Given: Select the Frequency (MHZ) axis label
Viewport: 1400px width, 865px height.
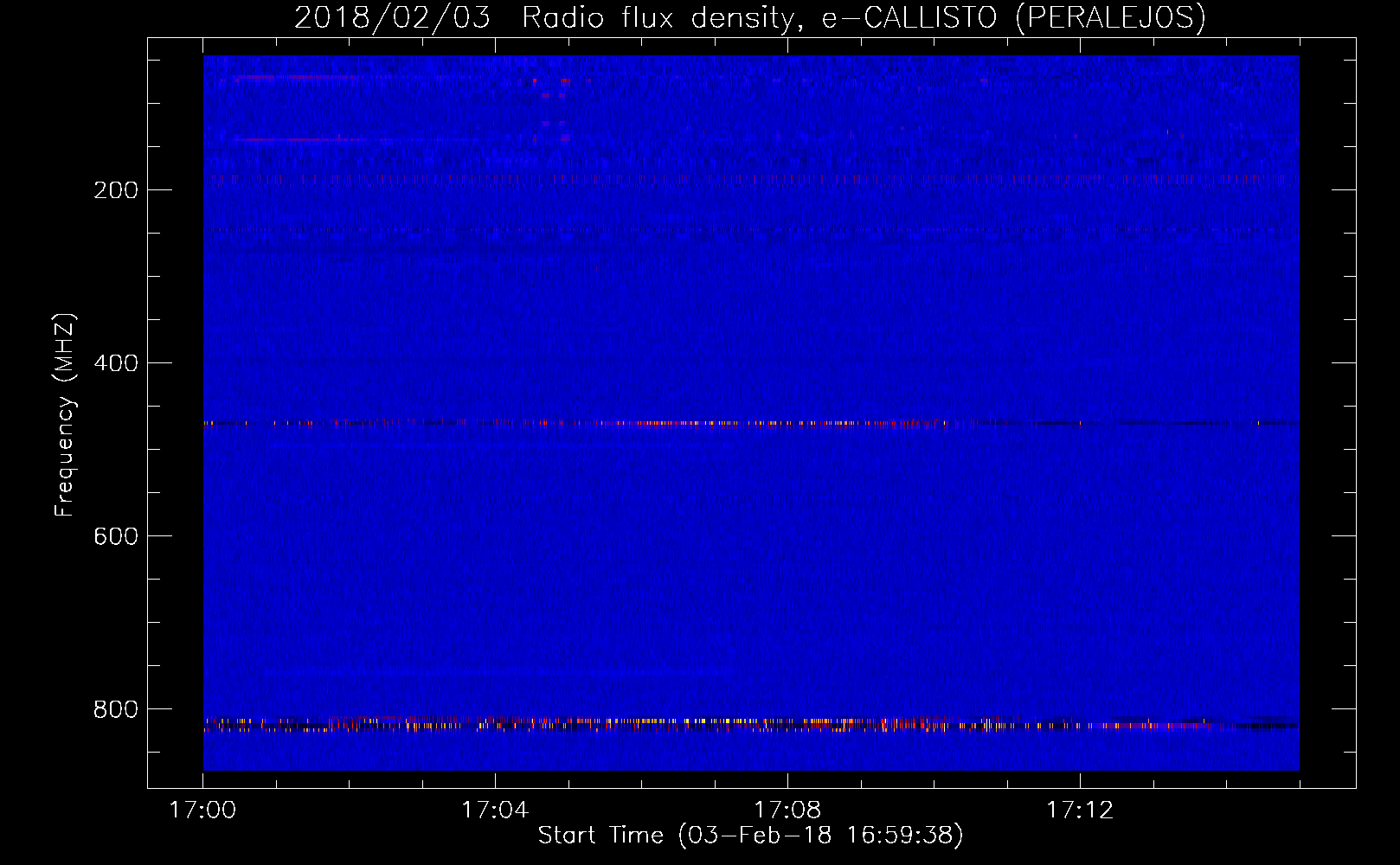Looking at the screenshot, I should pyautogui.click(x=64, y=415).
